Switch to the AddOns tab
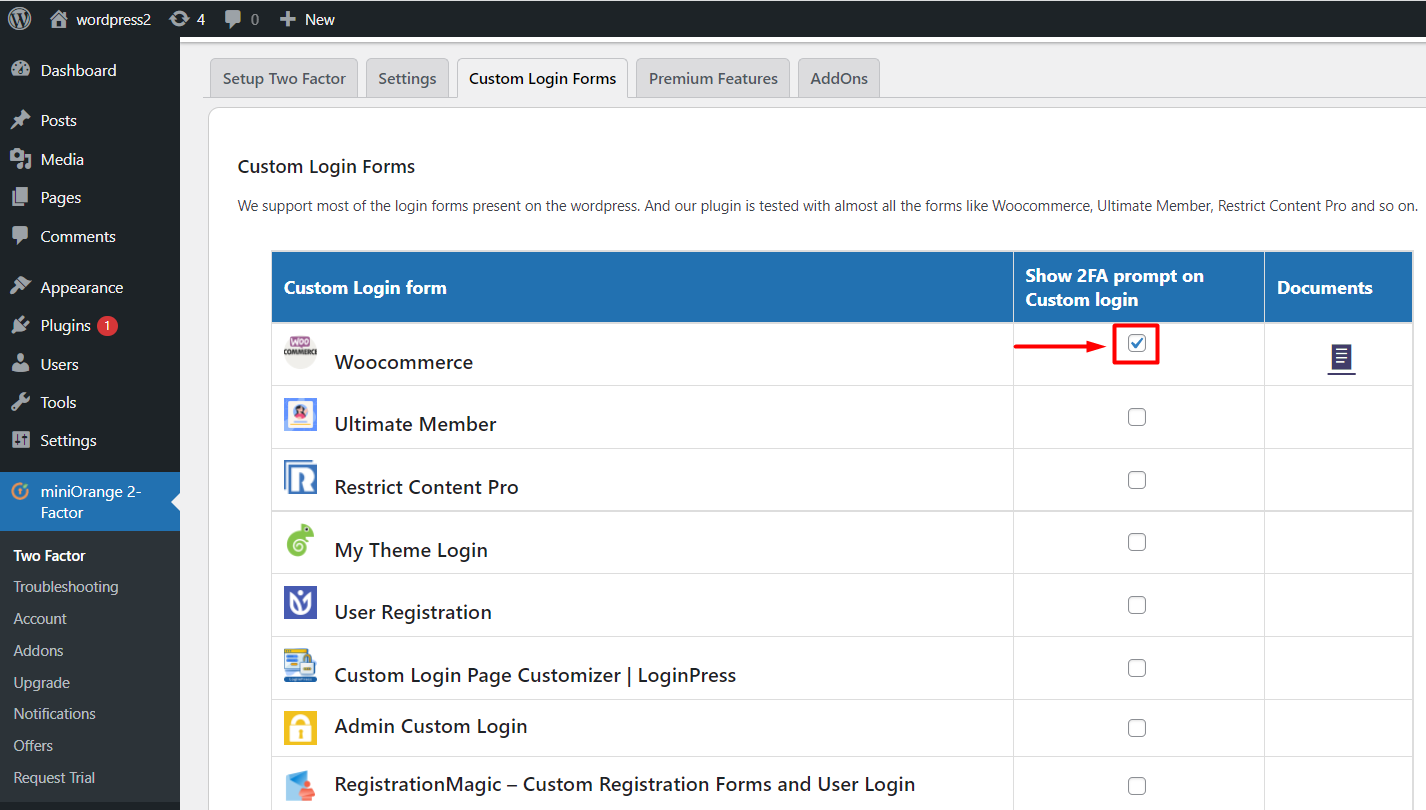The height and width of the screenshot is (810, 1426). point(839,78)
